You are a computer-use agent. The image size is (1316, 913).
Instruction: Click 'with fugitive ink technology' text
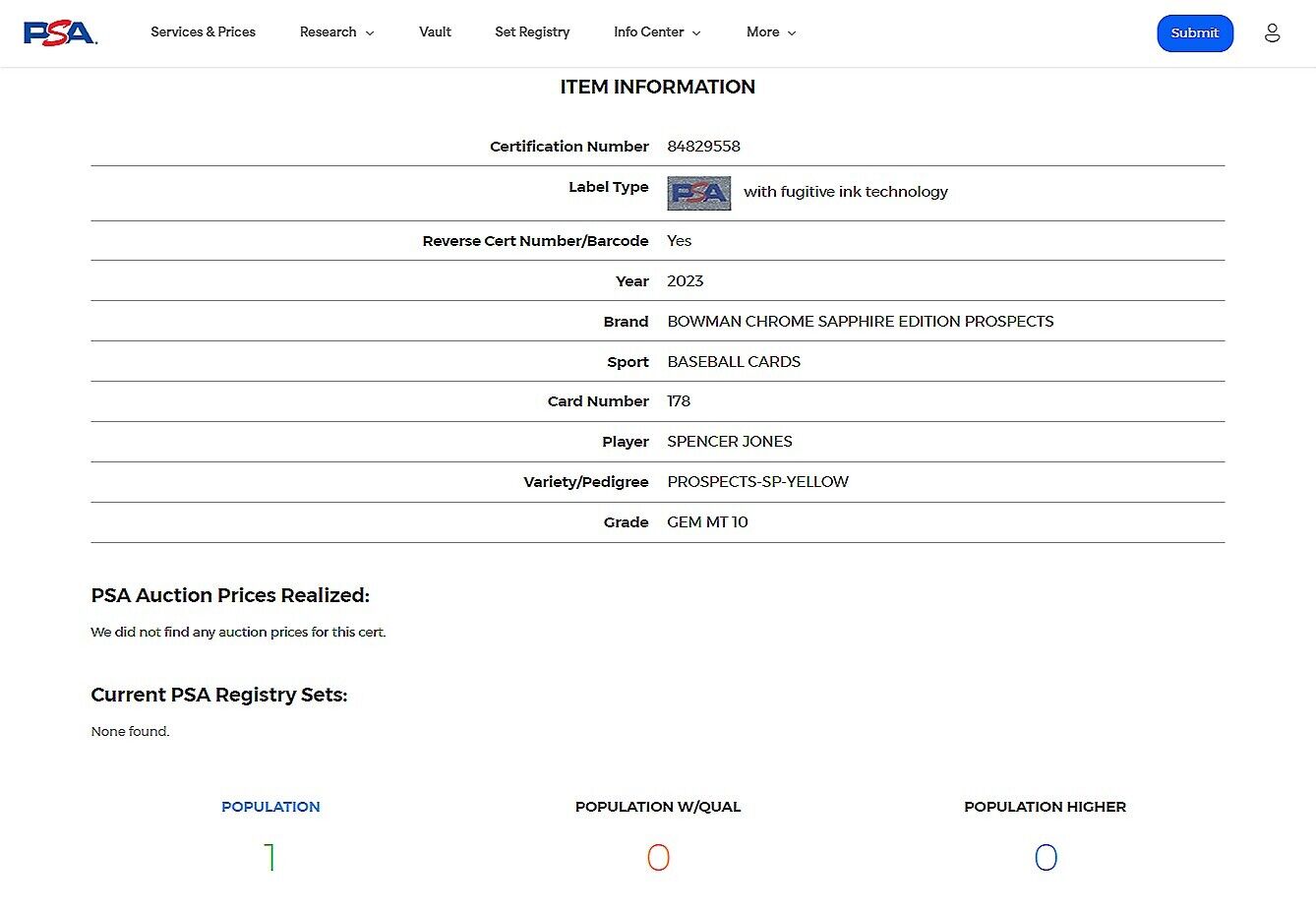tap(846, 192)
